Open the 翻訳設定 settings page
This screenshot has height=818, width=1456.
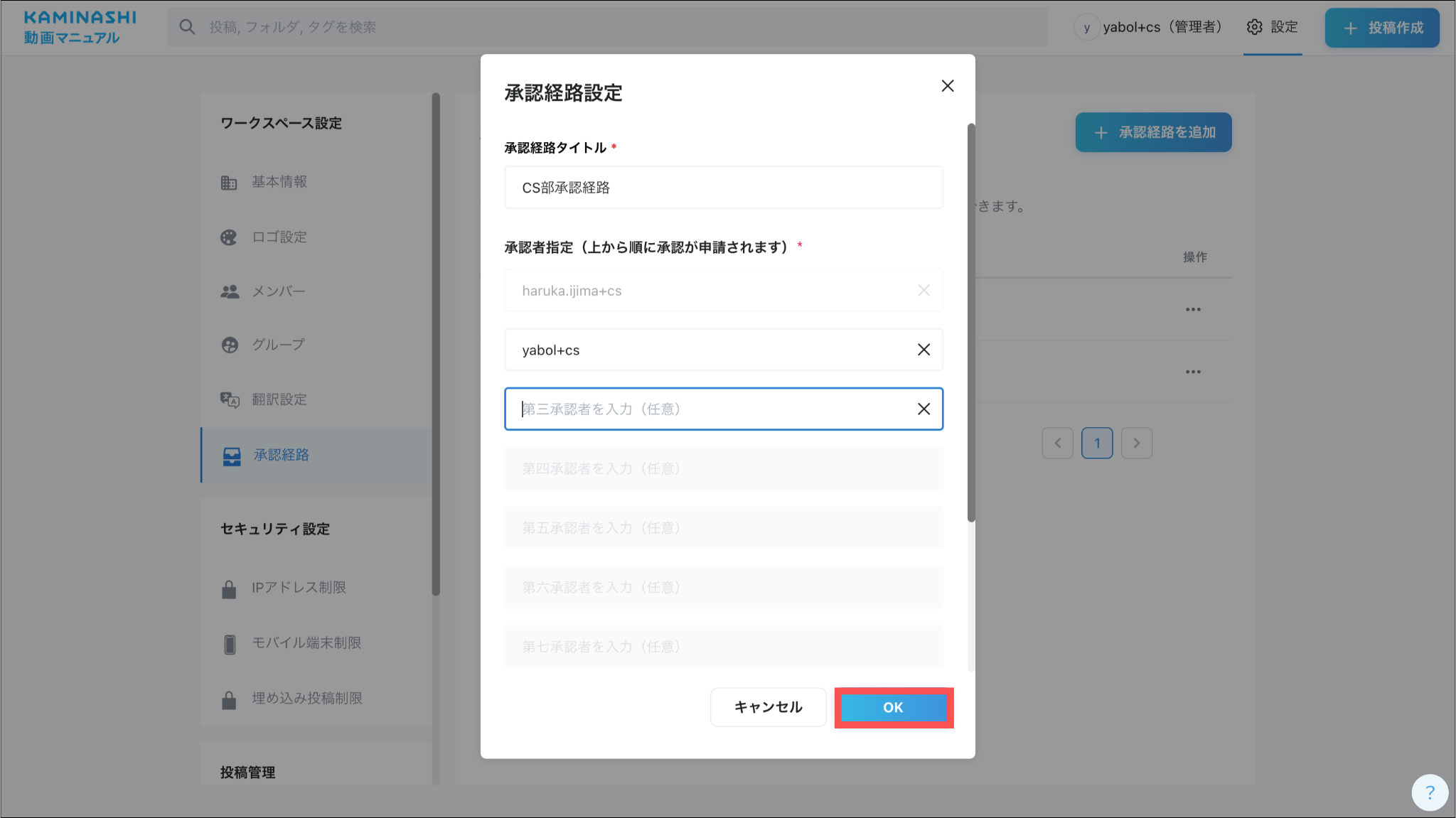pos(279,399)
